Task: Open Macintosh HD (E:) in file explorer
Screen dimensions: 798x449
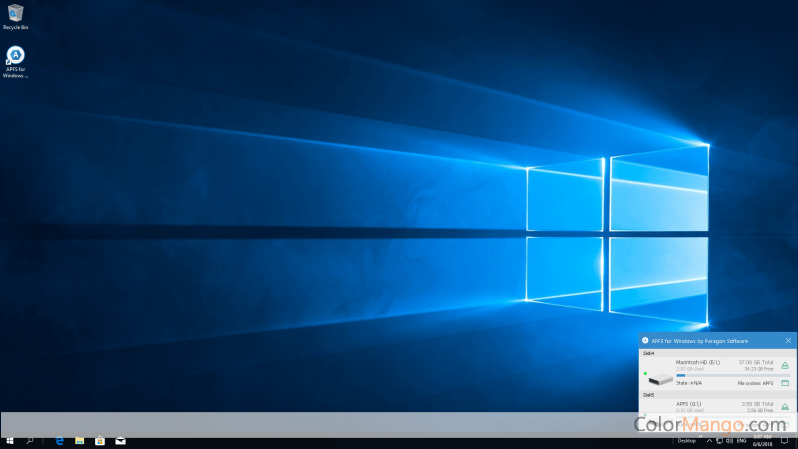Action: tap(785, 383)
